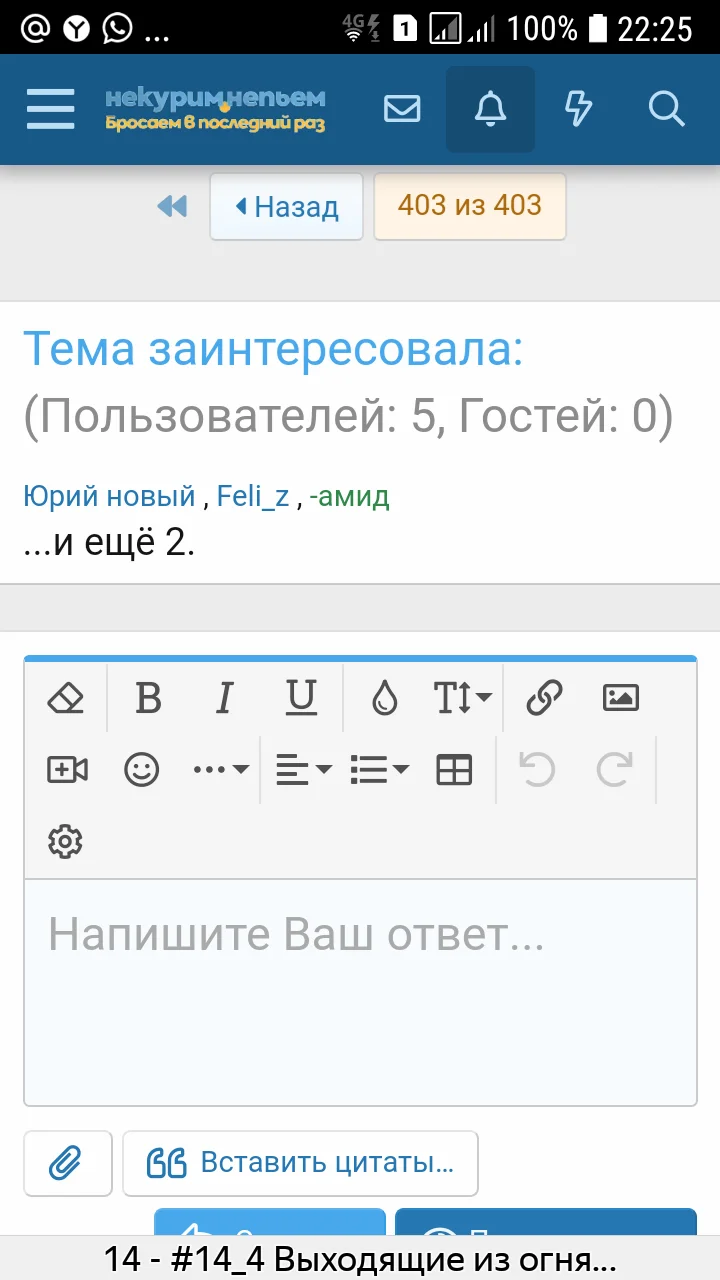720x1280 pixels.
Task: Open the site search icon
Action: [666, 109]
